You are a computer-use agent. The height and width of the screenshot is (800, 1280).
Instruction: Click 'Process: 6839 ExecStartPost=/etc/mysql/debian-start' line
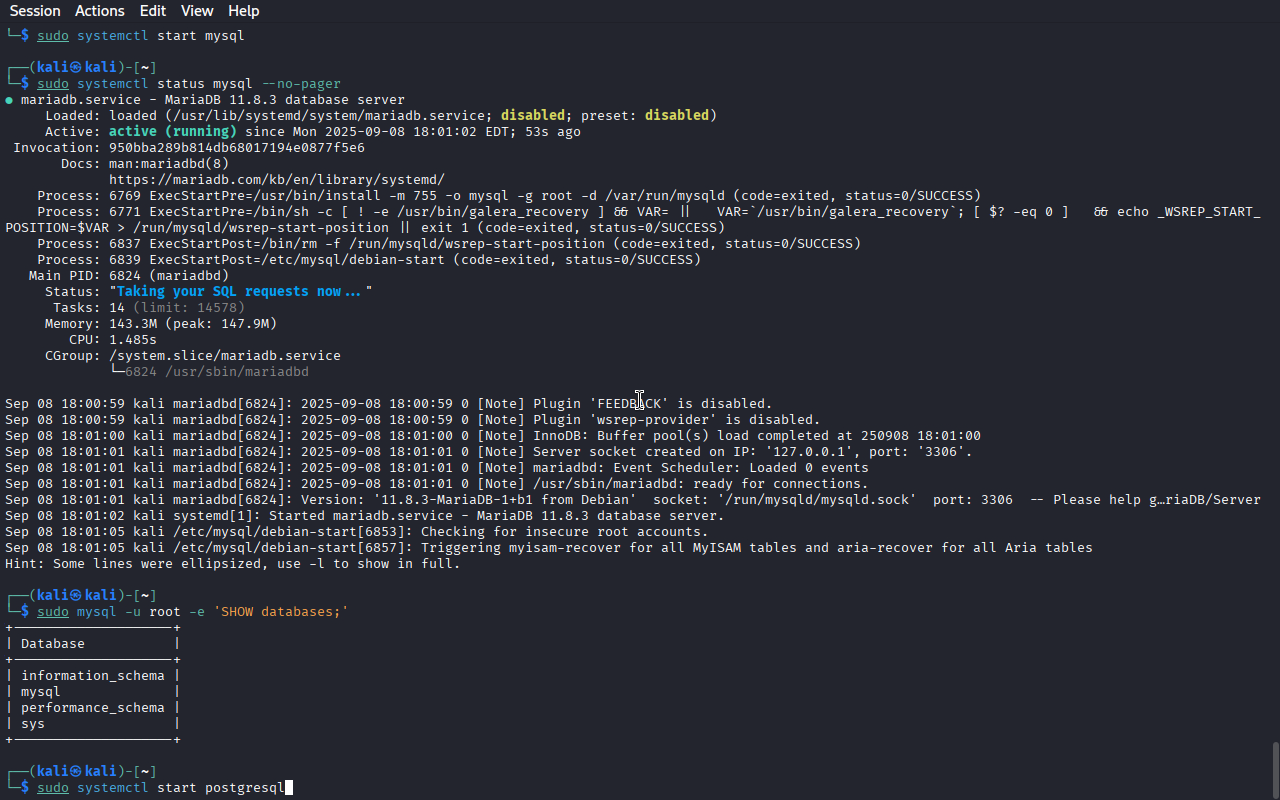[x=369, y=260]
